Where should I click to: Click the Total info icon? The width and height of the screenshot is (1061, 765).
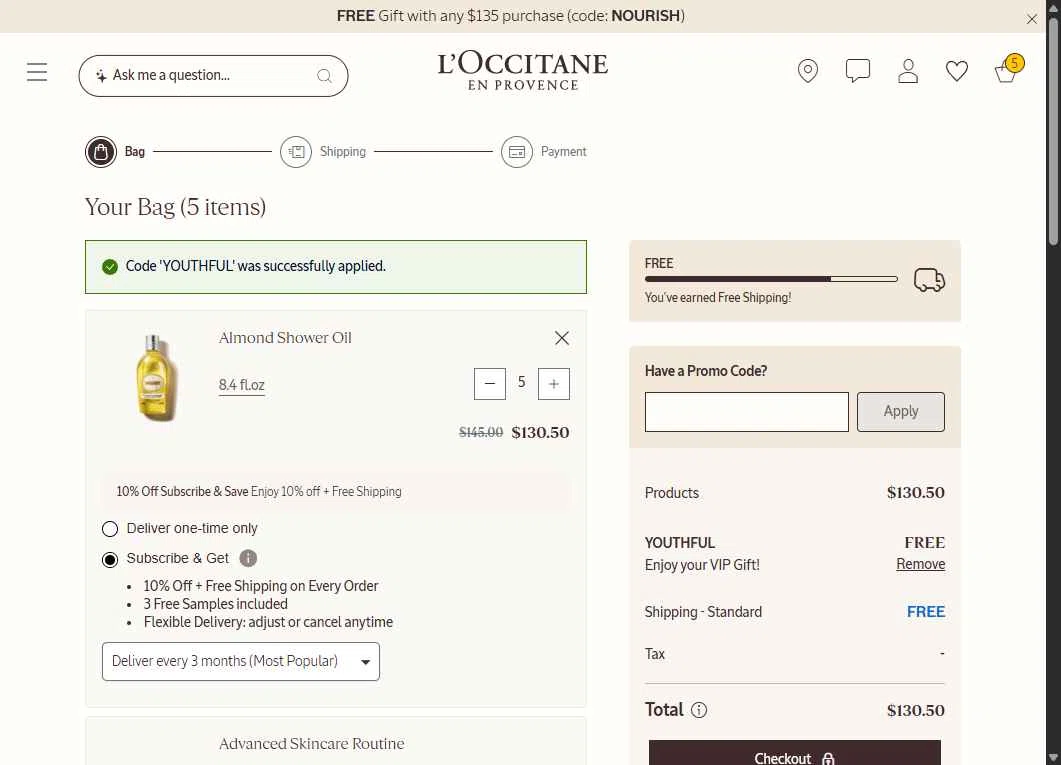click(x=699, y=710)
